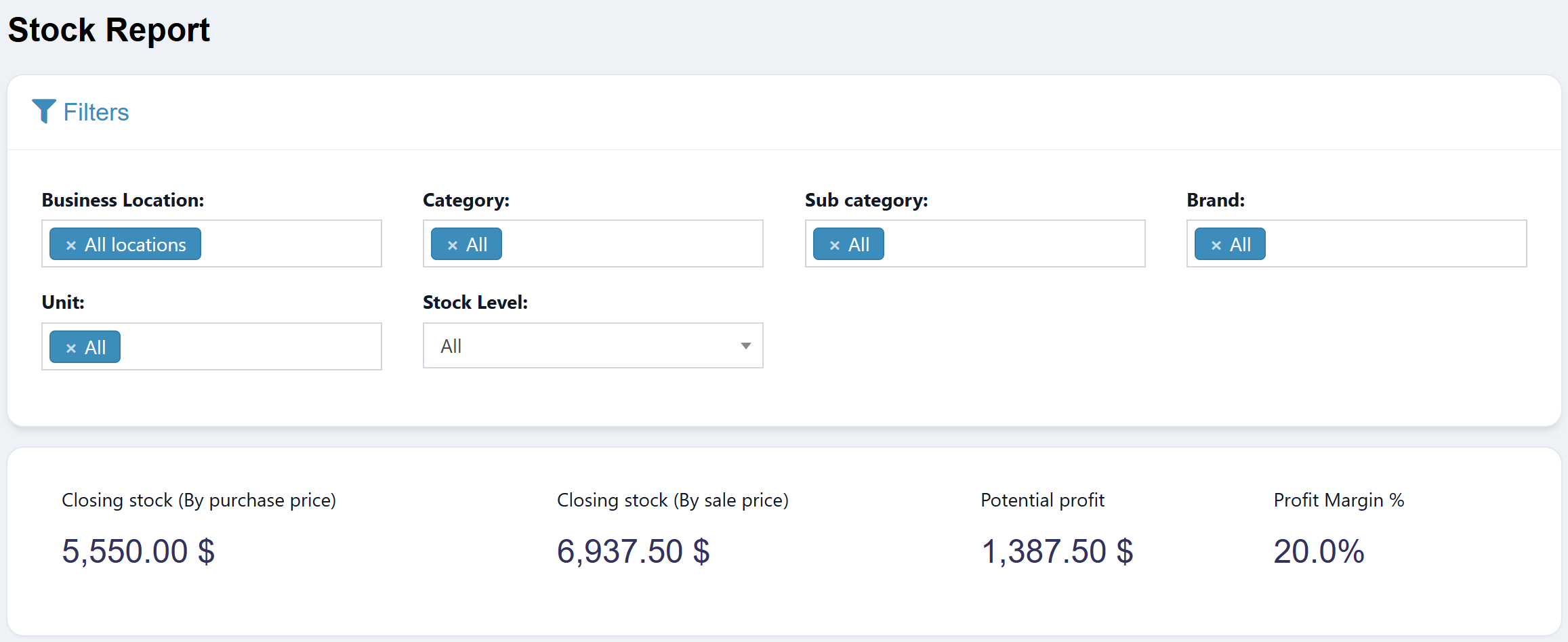Screen dimensions: 1568x642
Task: Click inside the Category multi-select field
Action: coord(593,243)
